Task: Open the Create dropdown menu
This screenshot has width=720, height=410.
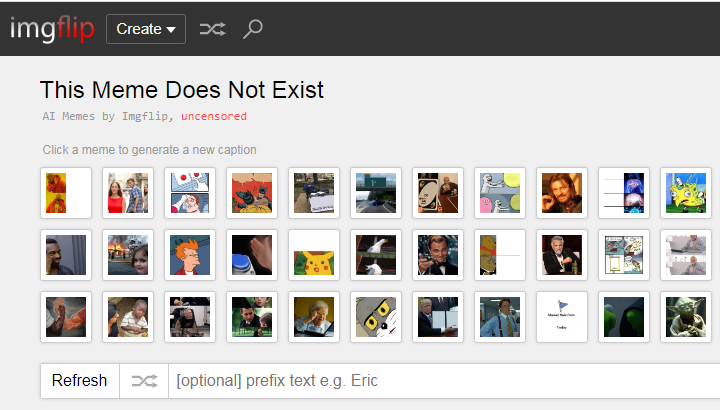Action: point(146,29)
